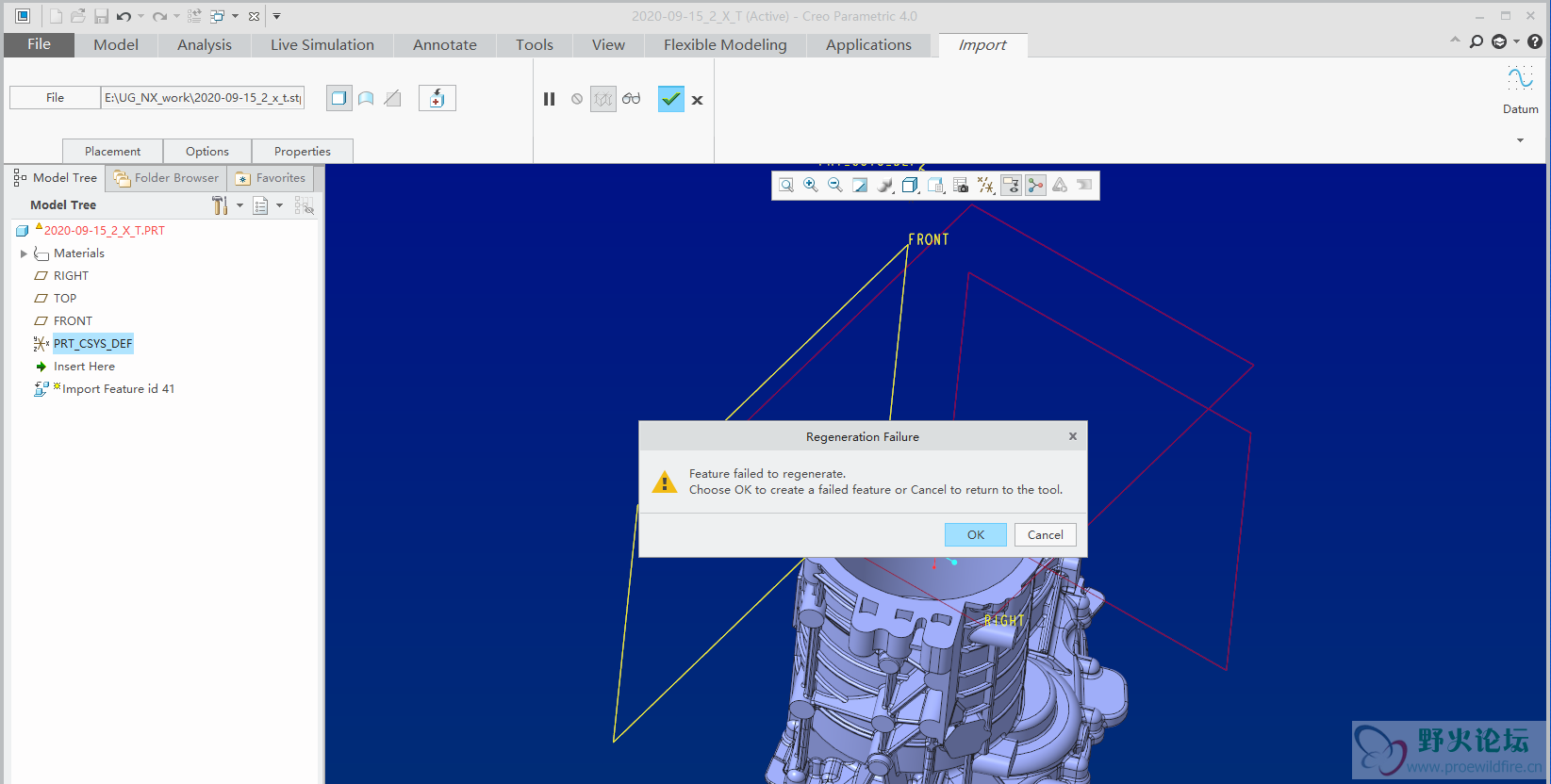Click the Datum curve icon
This screenshot has height=784, width=1551.
1520,78
